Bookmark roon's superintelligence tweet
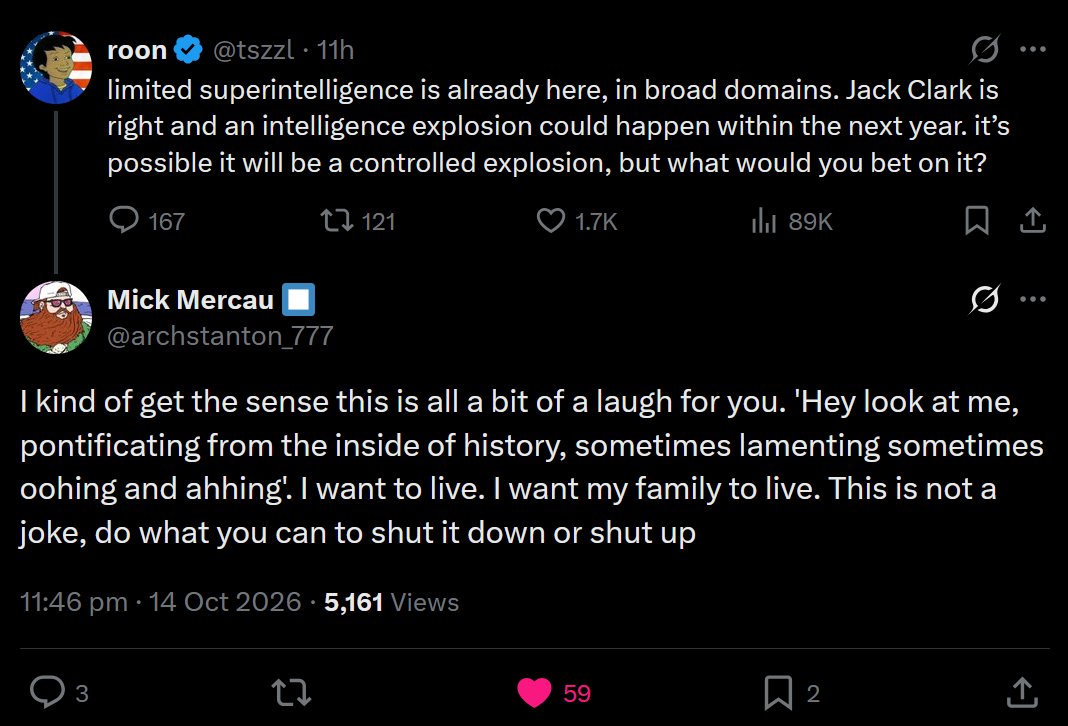The image size is (1068, 726). tap(977, 221)
